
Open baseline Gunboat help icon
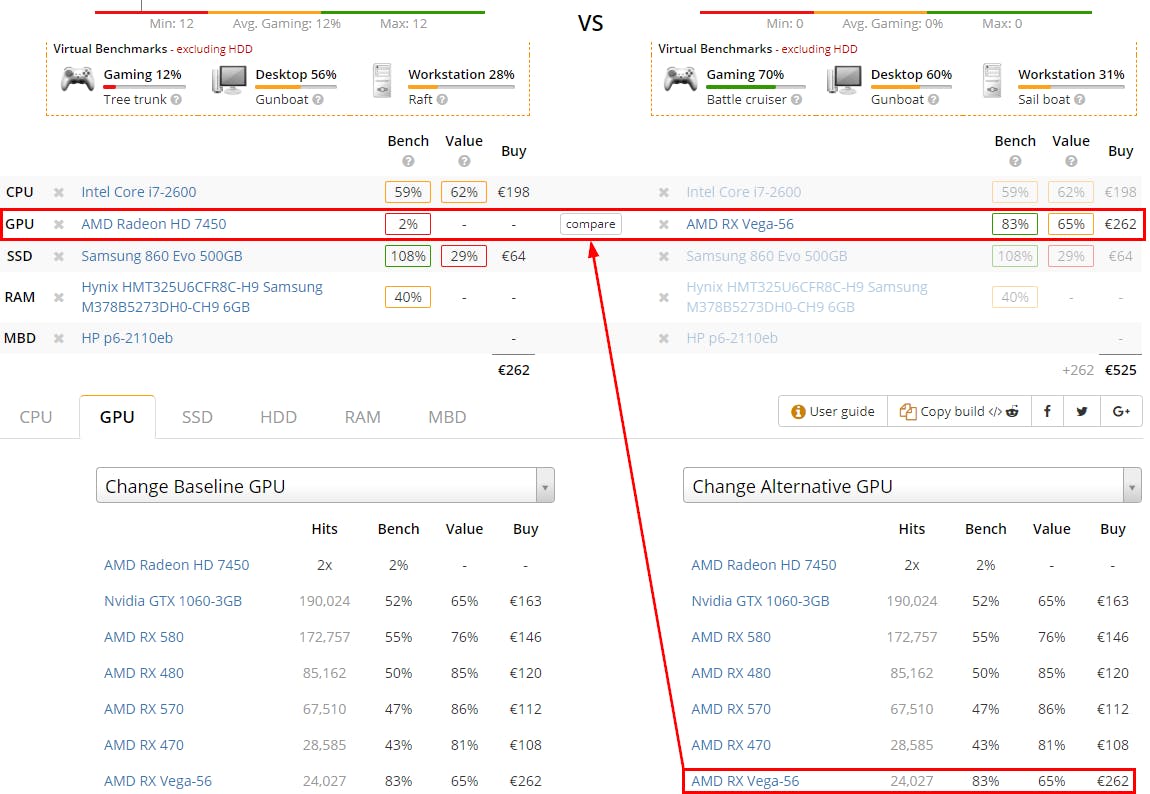click(x=318, y=100)
